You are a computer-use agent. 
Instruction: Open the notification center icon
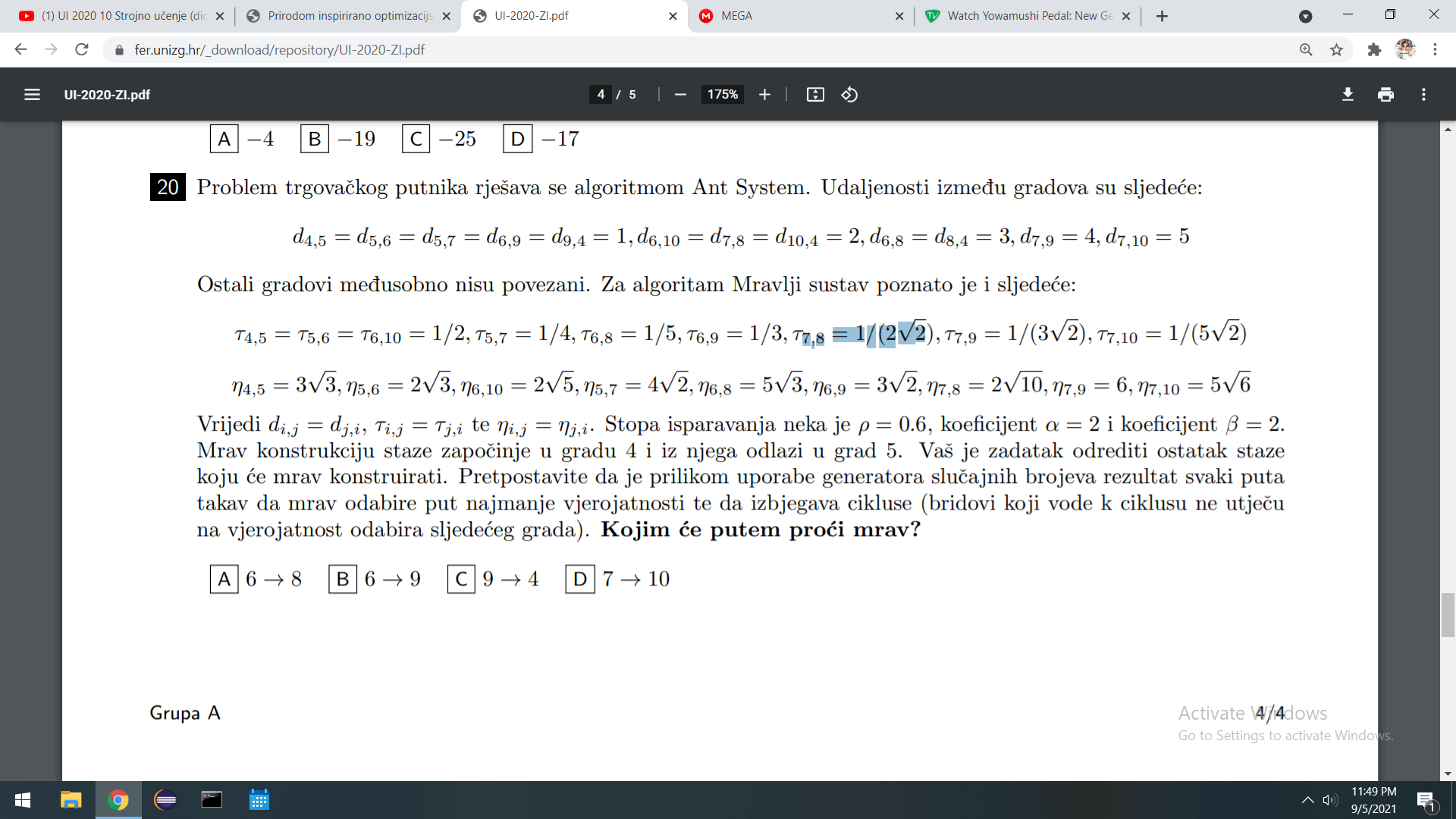(x=1426, y=801)
